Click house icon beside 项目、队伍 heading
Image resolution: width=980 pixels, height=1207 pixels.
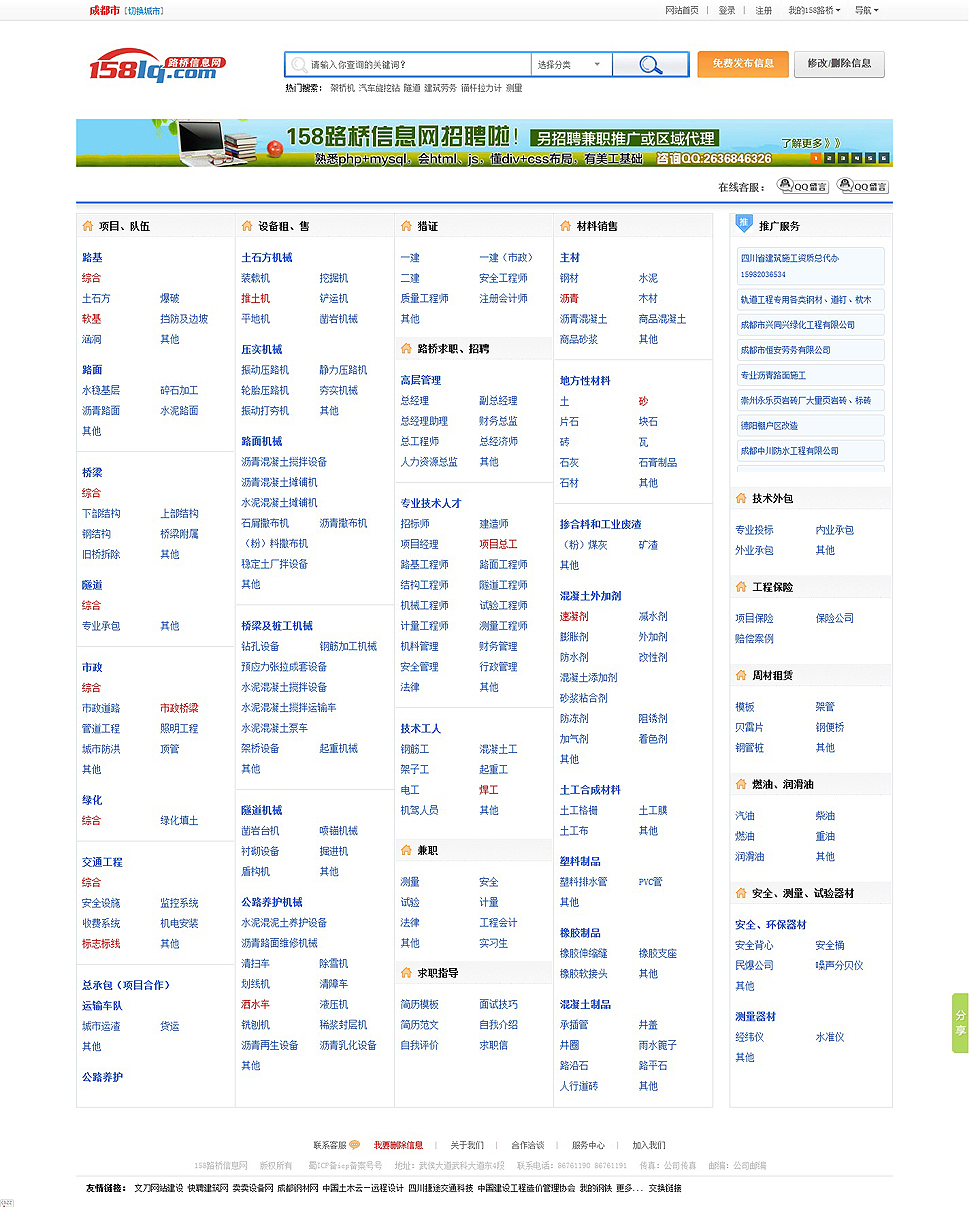[88, 226]
